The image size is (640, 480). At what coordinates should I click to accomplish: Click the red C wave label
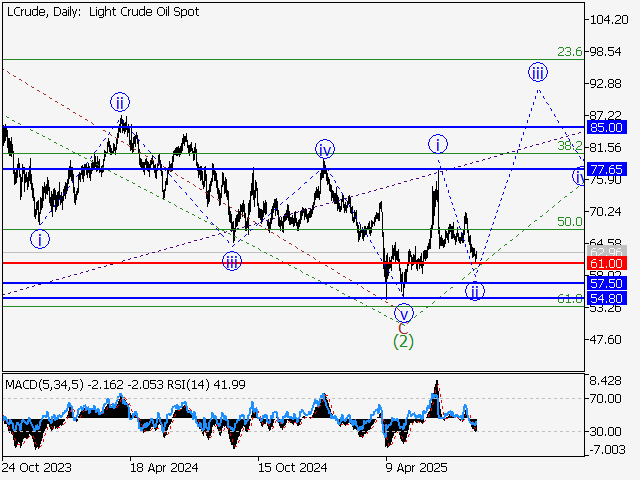(403, 327)
